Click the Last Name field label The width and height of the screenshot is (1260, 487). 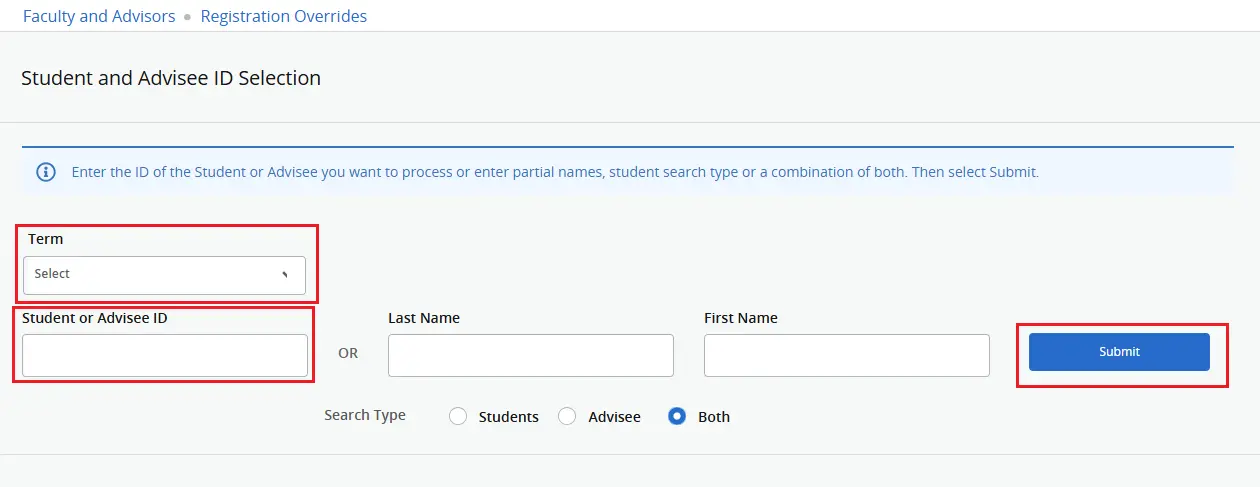424,318
